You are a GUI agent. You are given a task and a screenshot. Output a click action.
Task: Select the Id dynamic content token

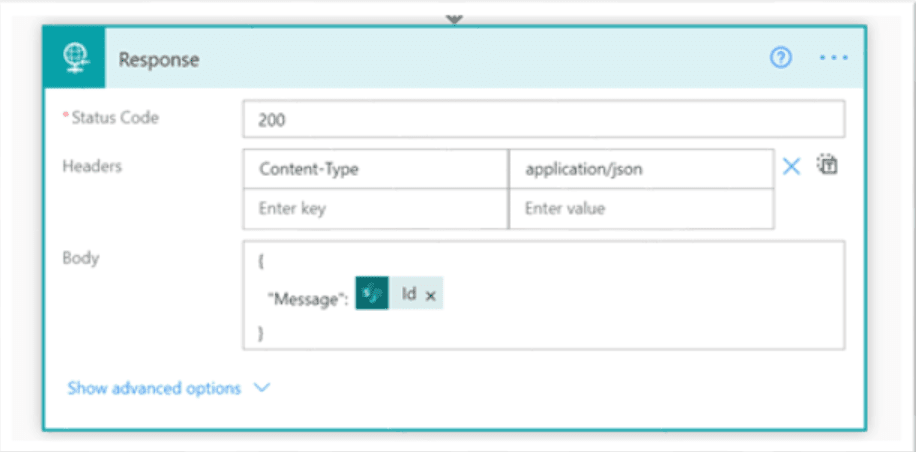tap(408, 295)
